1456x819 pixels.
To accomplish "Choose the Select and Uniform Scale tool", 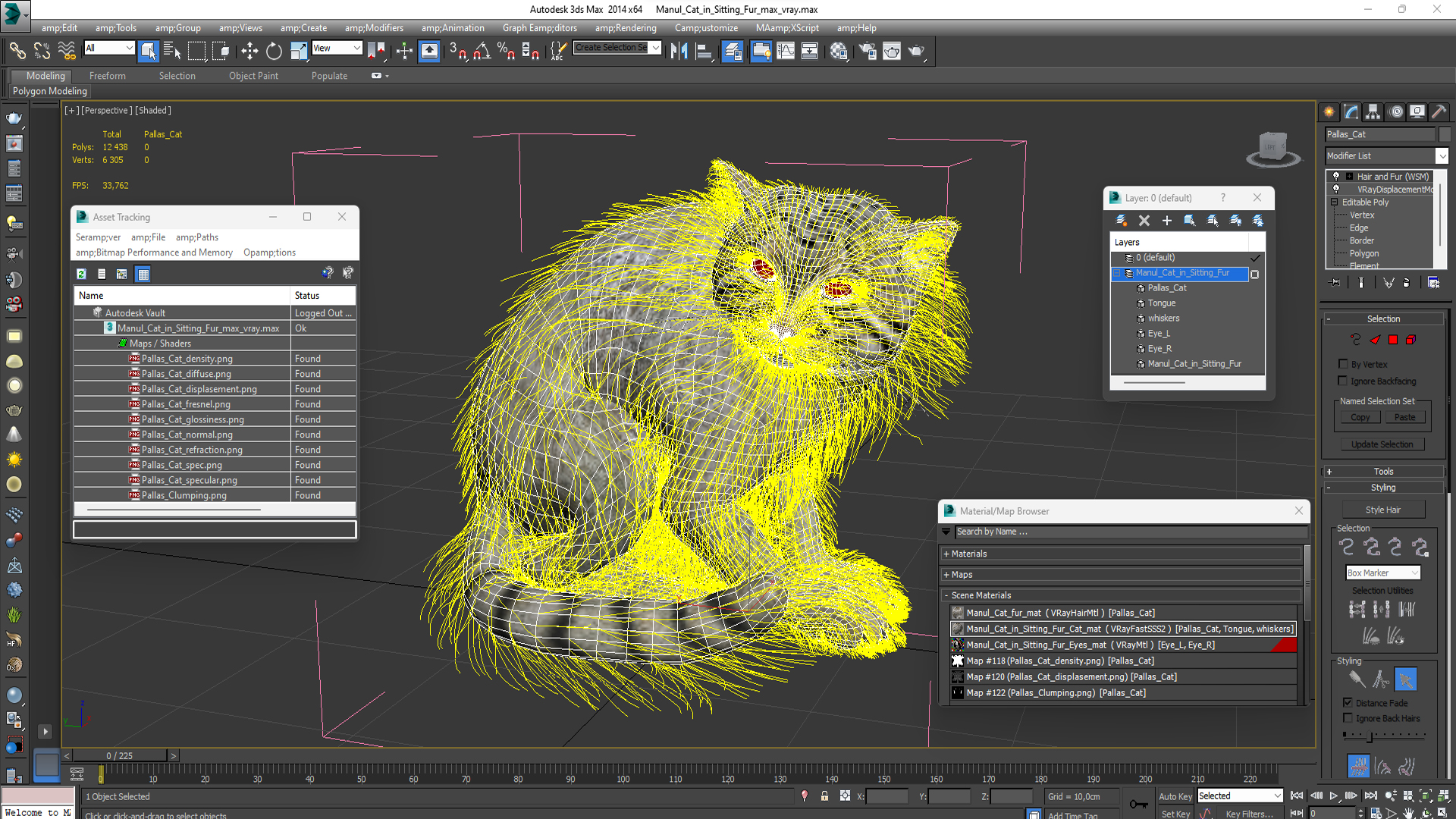I will pyautogui.click(x=299, y=51).
